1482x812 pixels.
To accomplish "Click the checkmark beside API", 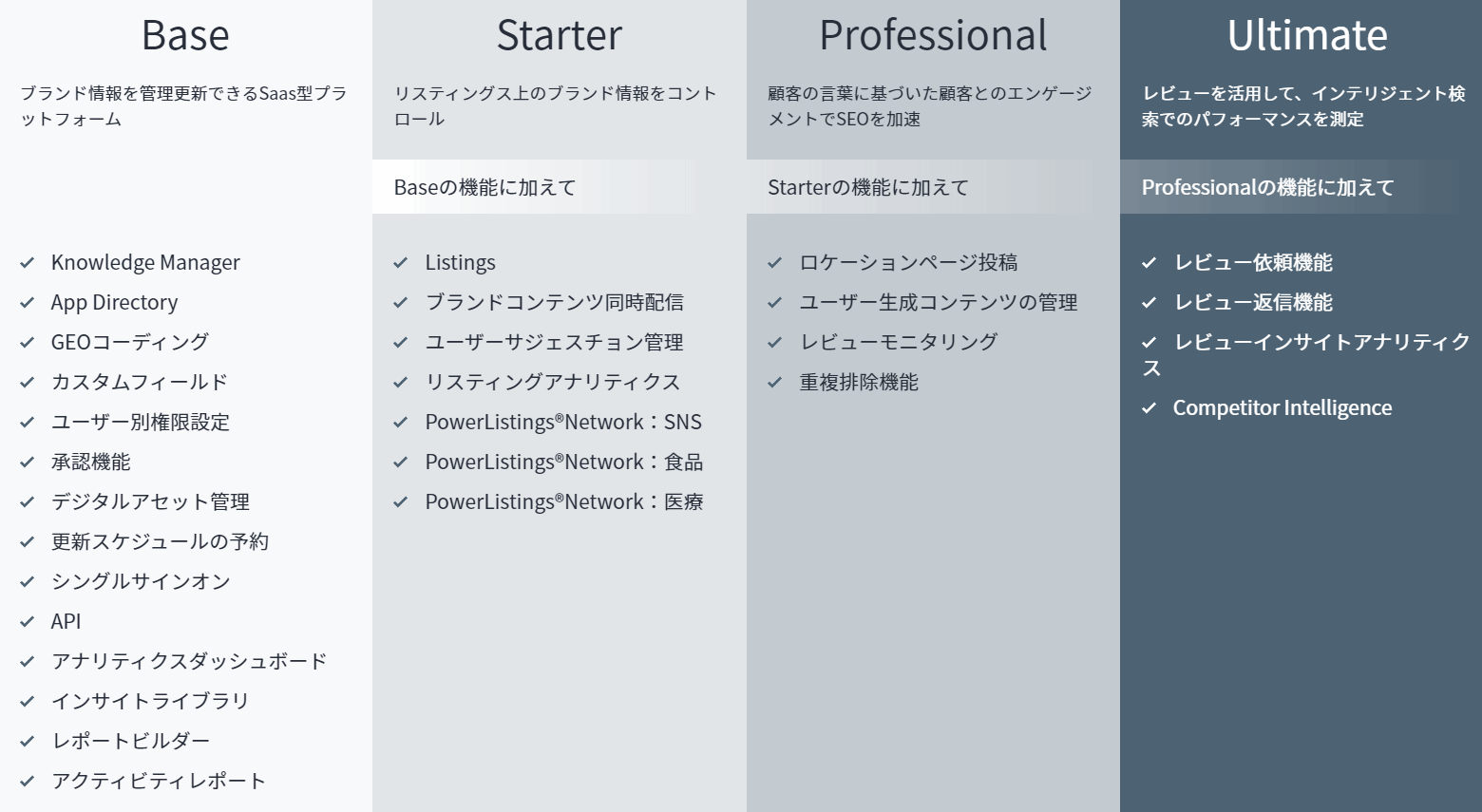I will point(28,622).
